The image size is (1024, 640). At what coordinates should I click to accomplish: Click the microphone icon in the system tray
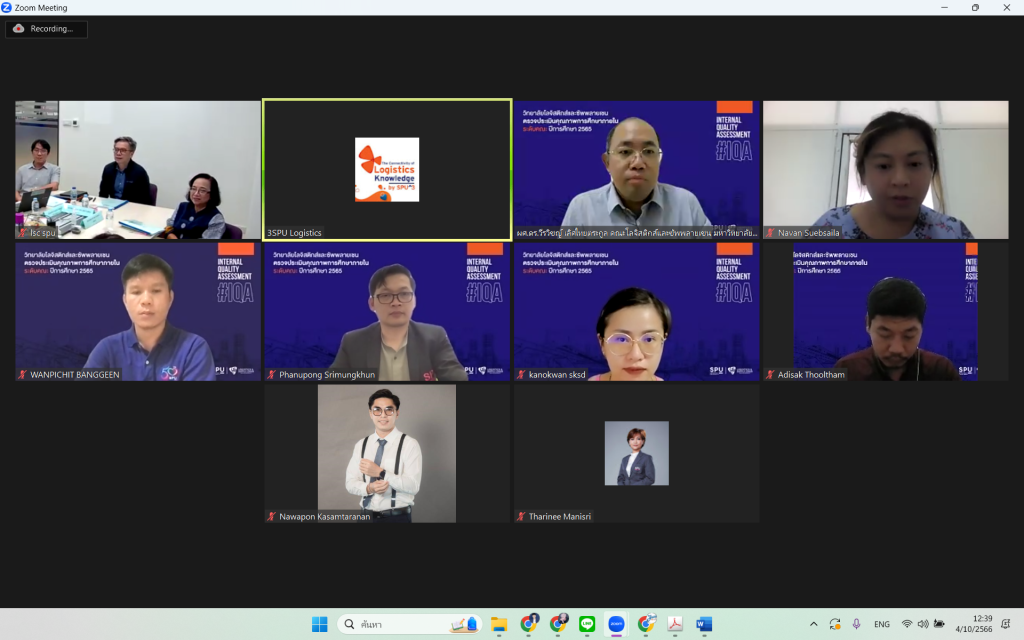point(856,624)
